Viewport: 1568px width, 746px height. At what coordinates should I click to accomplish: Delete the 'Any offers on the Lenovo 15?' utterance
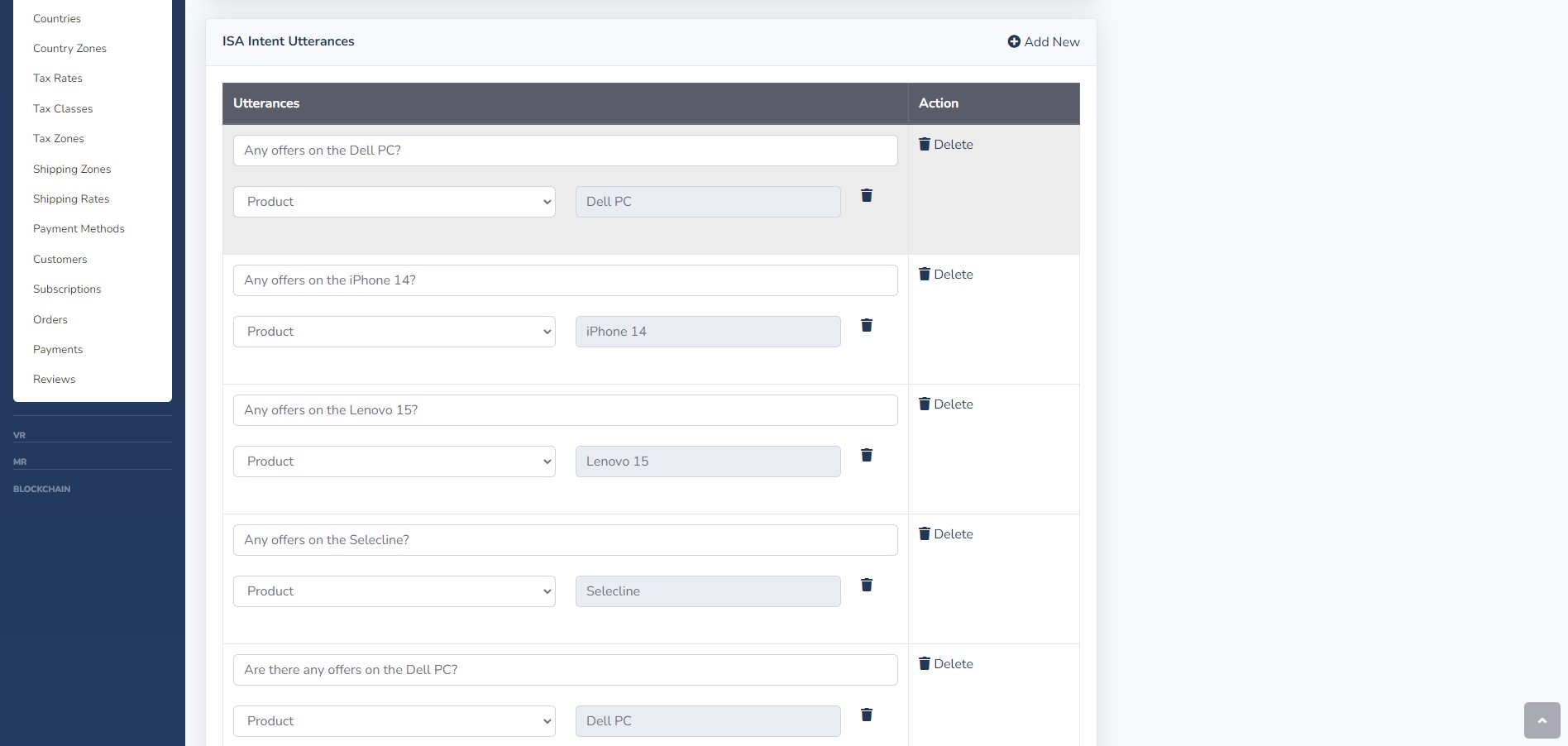pos(946,404)
